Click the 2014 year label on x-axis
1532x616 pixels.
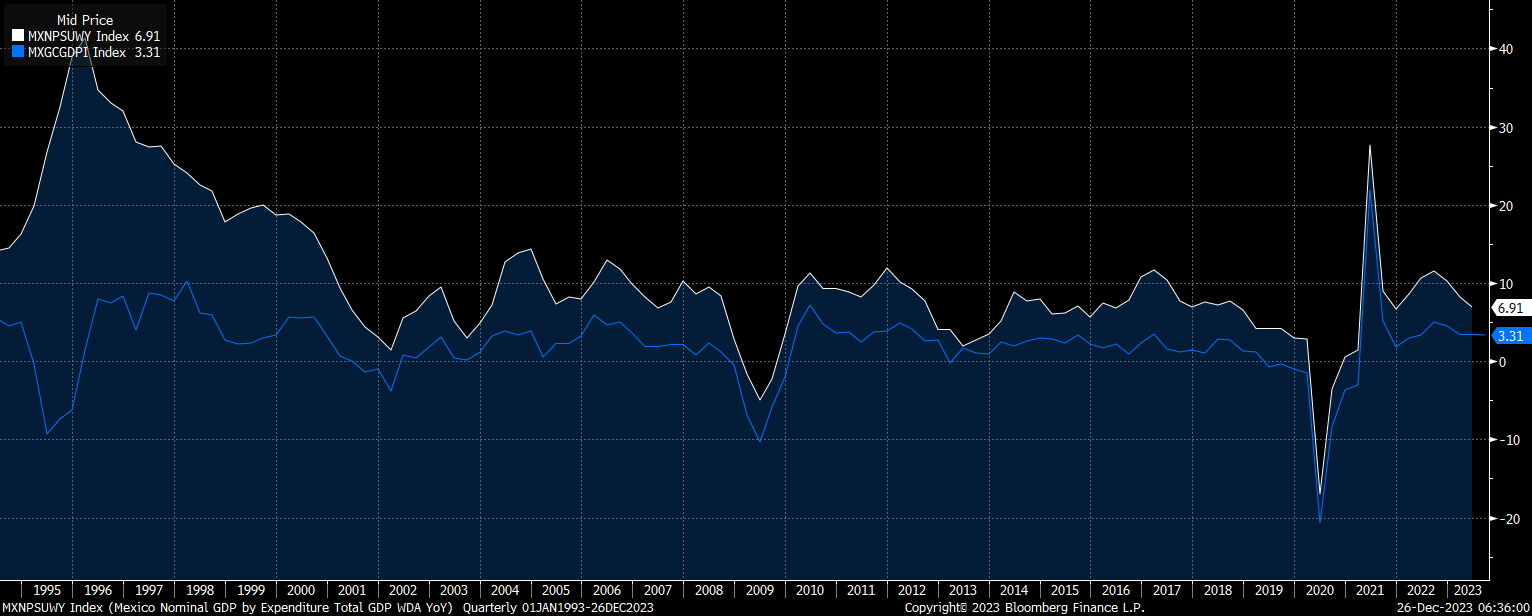click(1014, 590)
